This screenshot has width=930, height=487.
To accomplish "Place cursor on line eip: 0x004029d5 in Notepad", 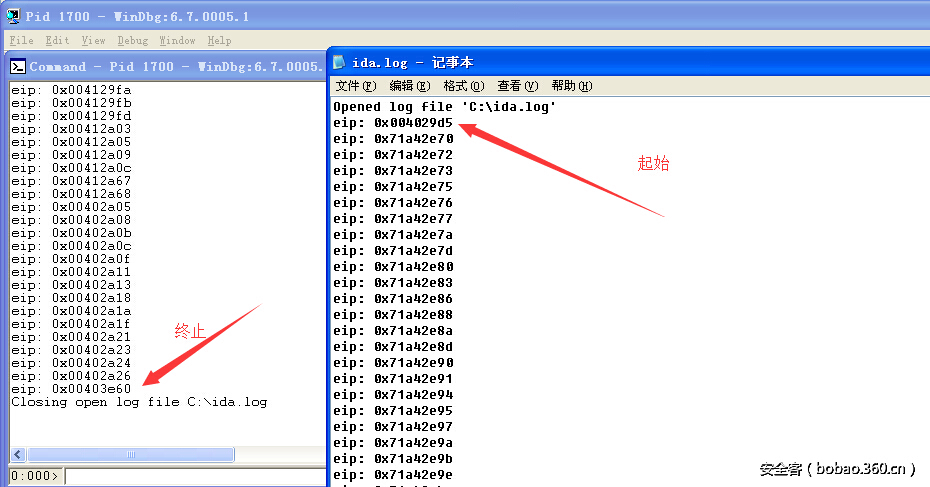I will pyautogui.click(x=393, y=123).
